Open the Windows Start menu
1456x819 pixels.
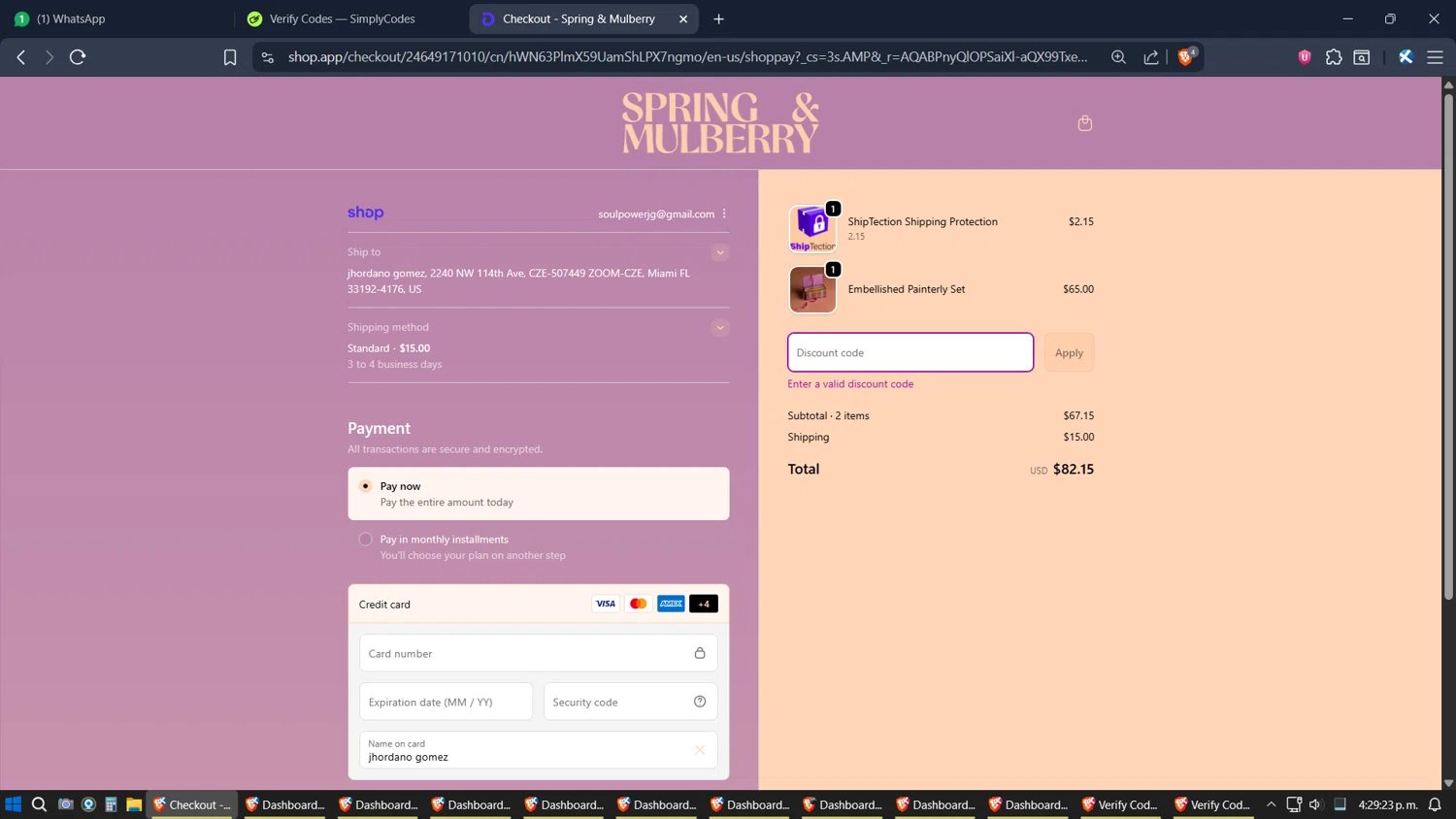click(x=13, y=804)
